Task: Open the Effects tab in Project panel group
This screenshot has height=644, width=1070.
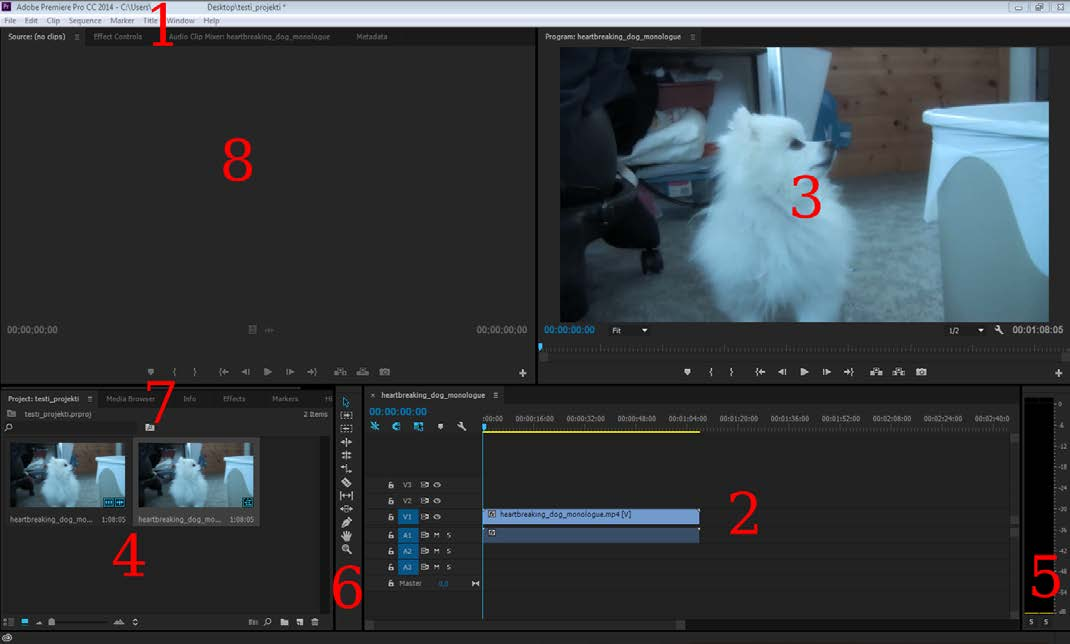Action: [x=234, y=398]
